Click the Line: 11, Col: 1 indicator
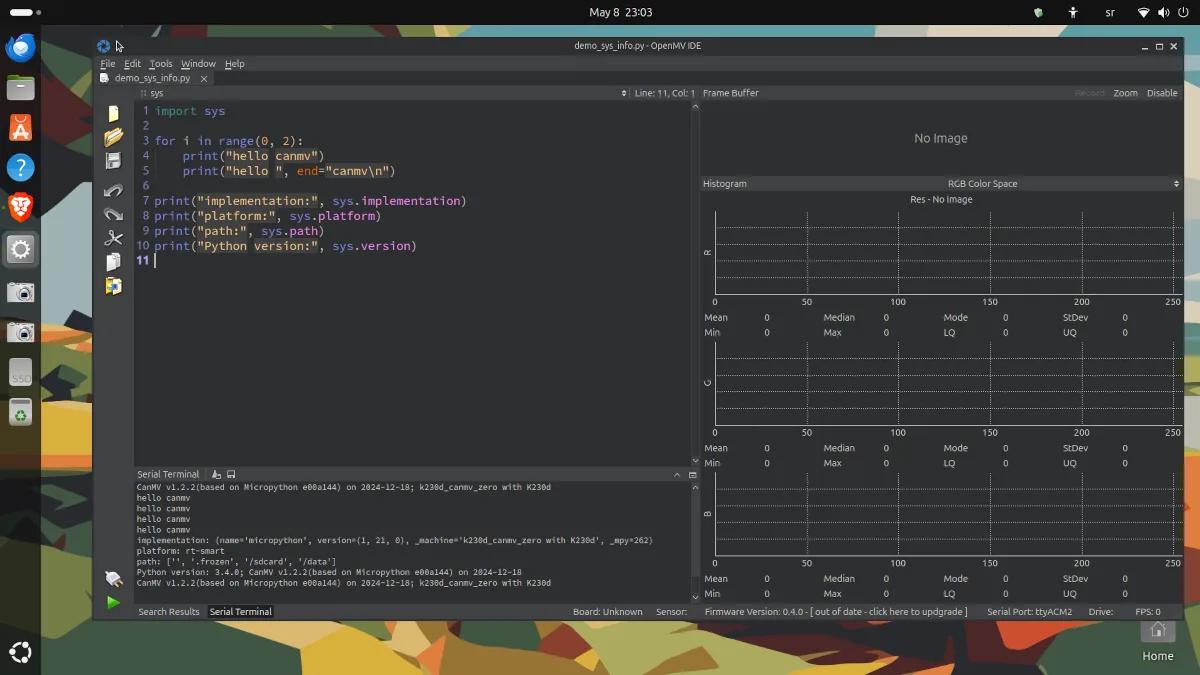This screenshot has width=1200, height=675. [x=664, y=93]
